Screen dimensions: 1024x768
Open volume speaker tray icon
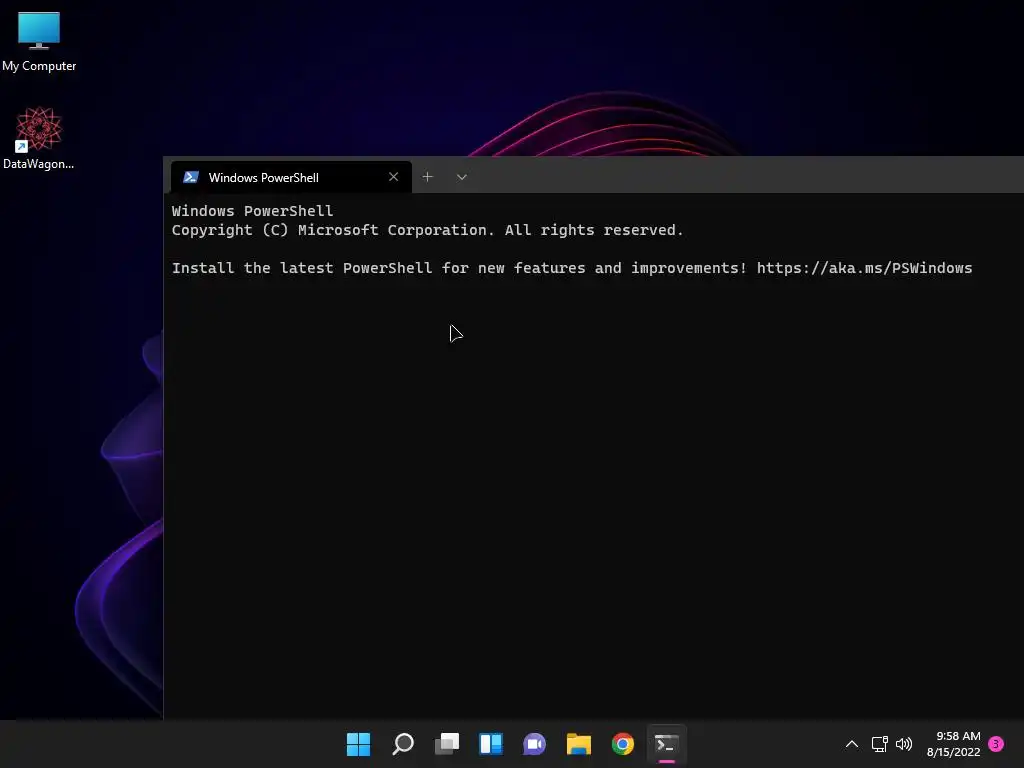(904, 744)
